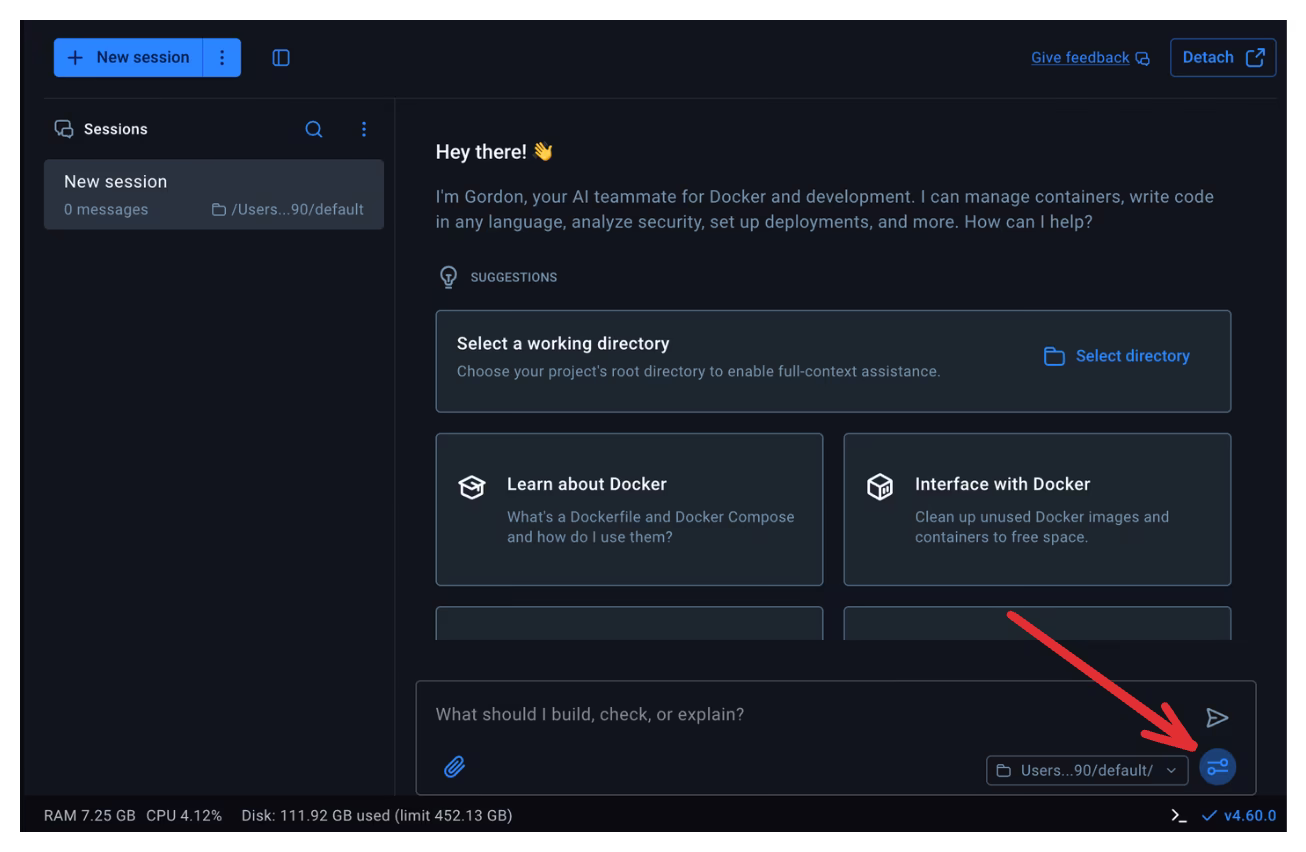Toggle the sidebar panel icon
This screenshot has height=852, width=1306.
[x=280, y=57]
